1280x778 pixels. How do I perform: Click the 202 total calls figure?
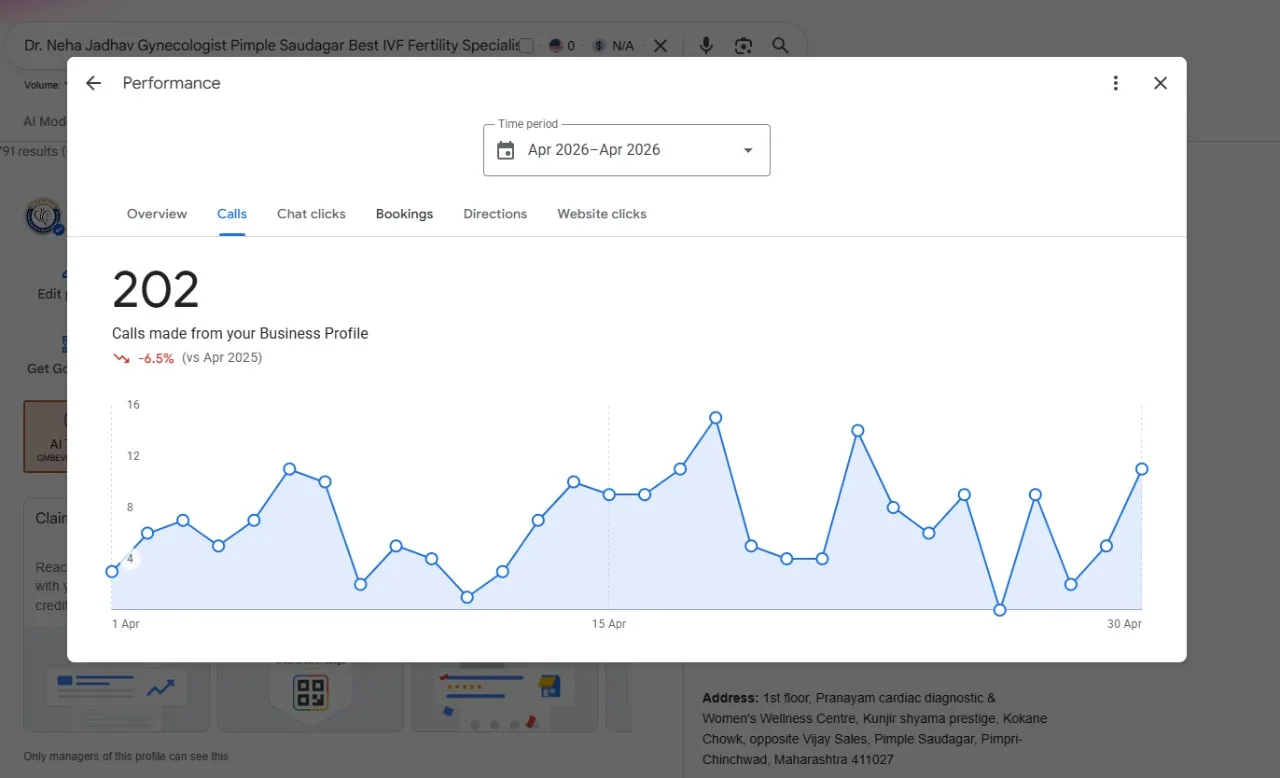[x=156, y=290]
